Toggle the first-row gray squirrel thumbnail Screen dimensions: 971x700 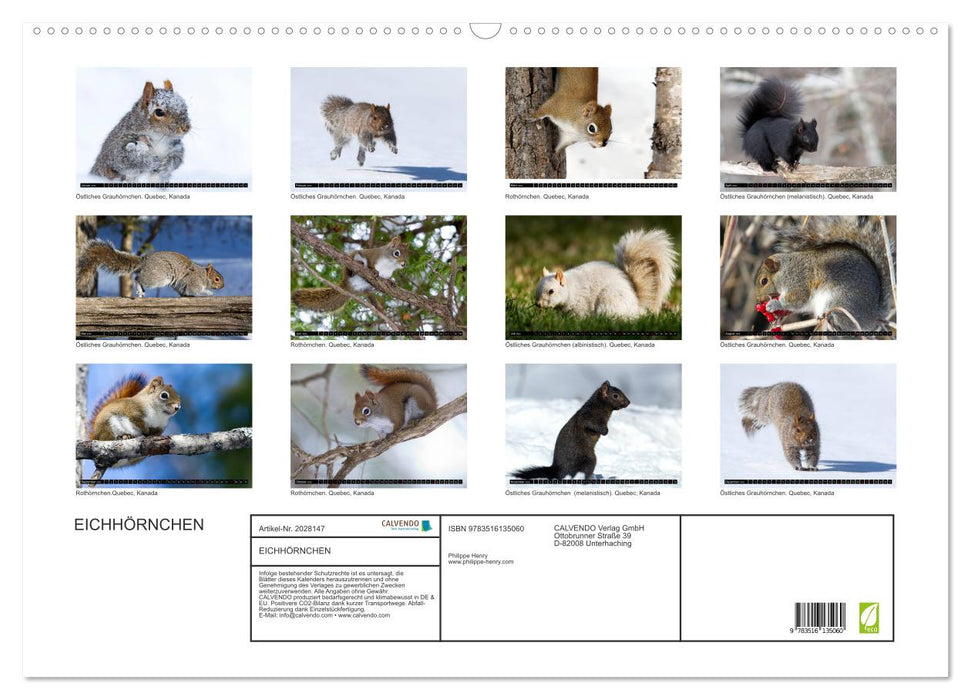tap(163, 125)
